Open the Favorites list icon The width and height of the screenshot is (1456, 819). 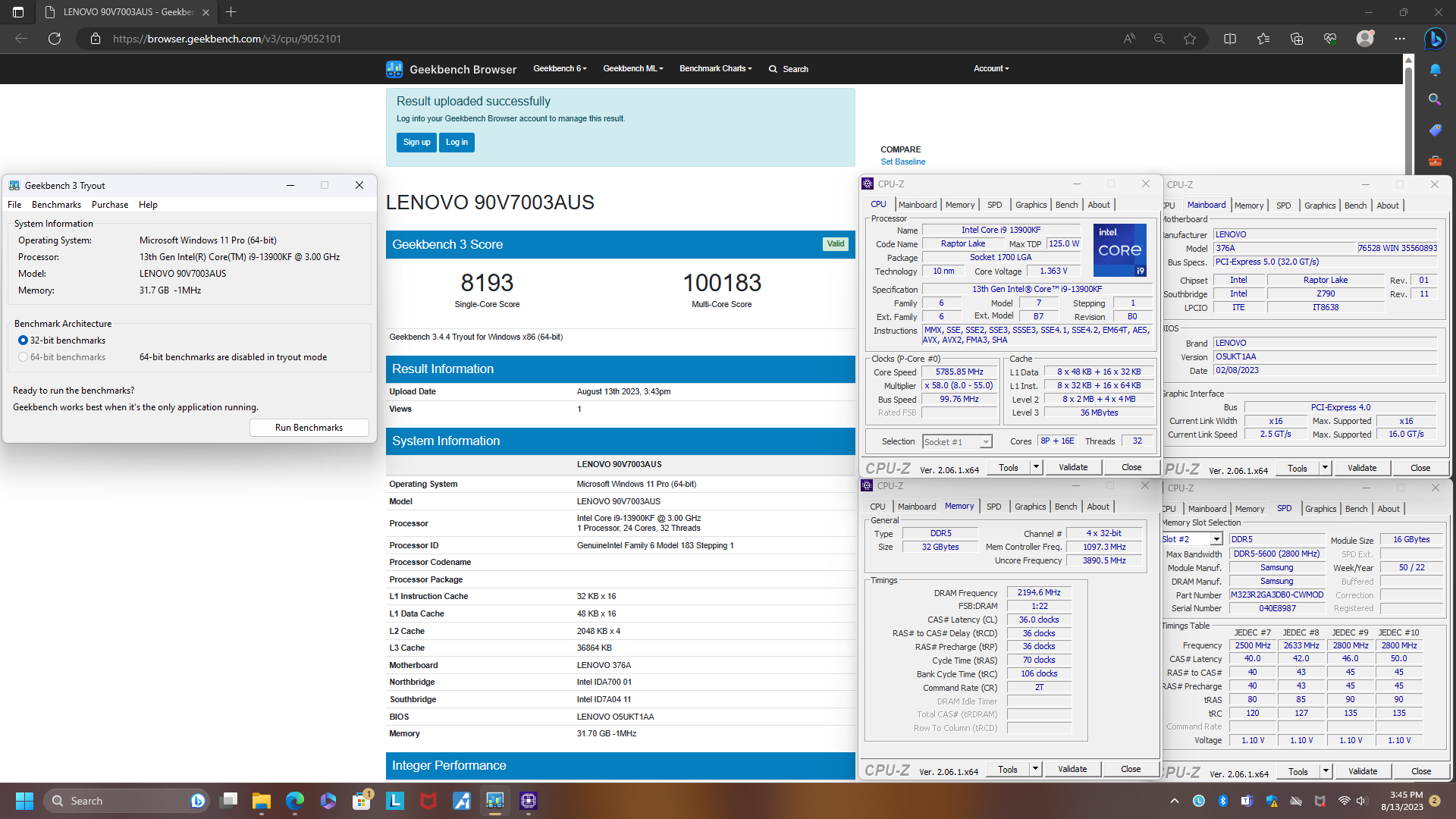(x=1263, y=39)
